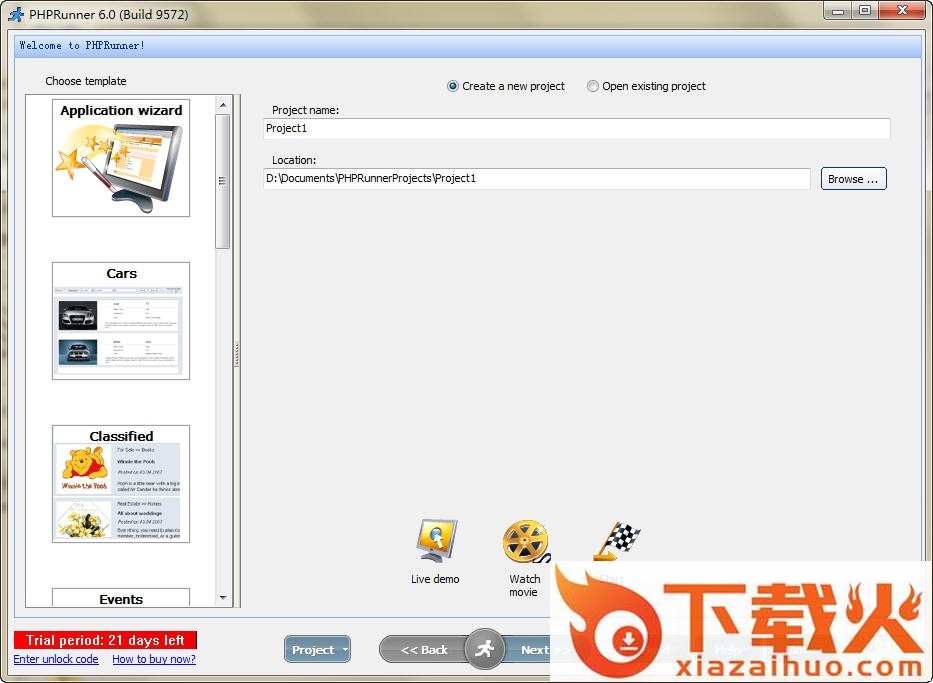
Task: Click template list scroll down arrow
Action: tap(223, 597)
